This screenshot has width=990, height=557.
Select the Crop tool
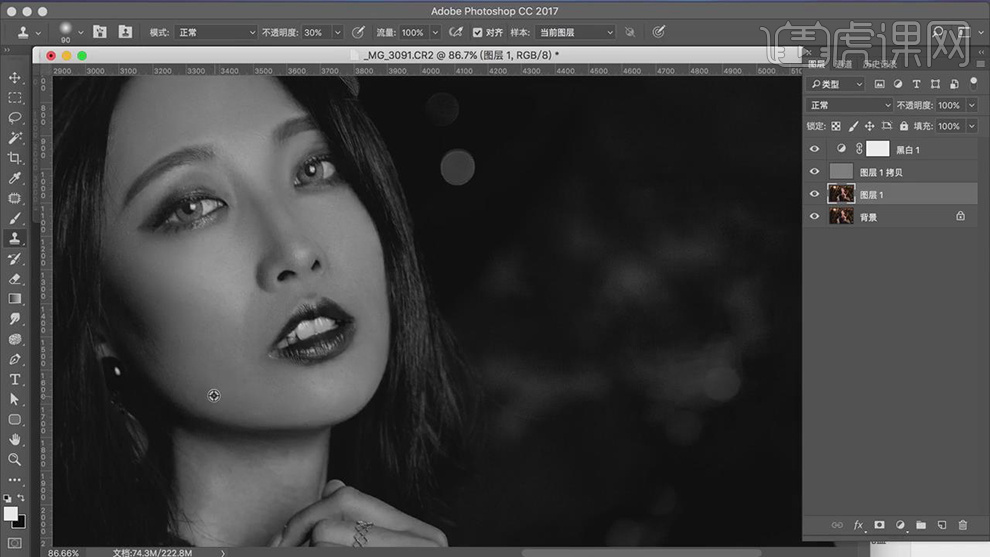pyautogui.click(x=15, y=158)
